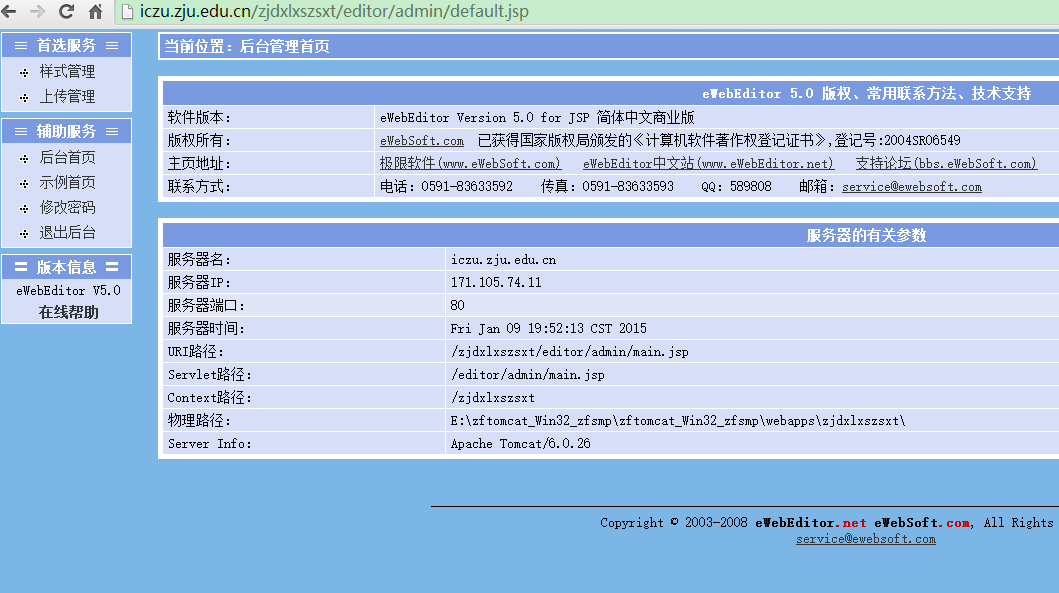Click the 物理路径 label

[x=199, y=421]
